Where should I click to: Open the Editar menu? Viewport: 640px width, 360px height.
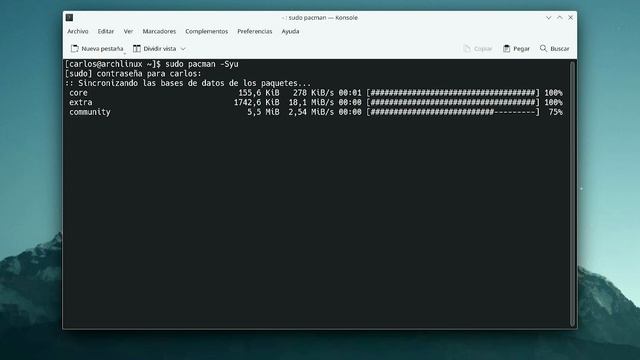pyautogui.click(x=106, y=31)
